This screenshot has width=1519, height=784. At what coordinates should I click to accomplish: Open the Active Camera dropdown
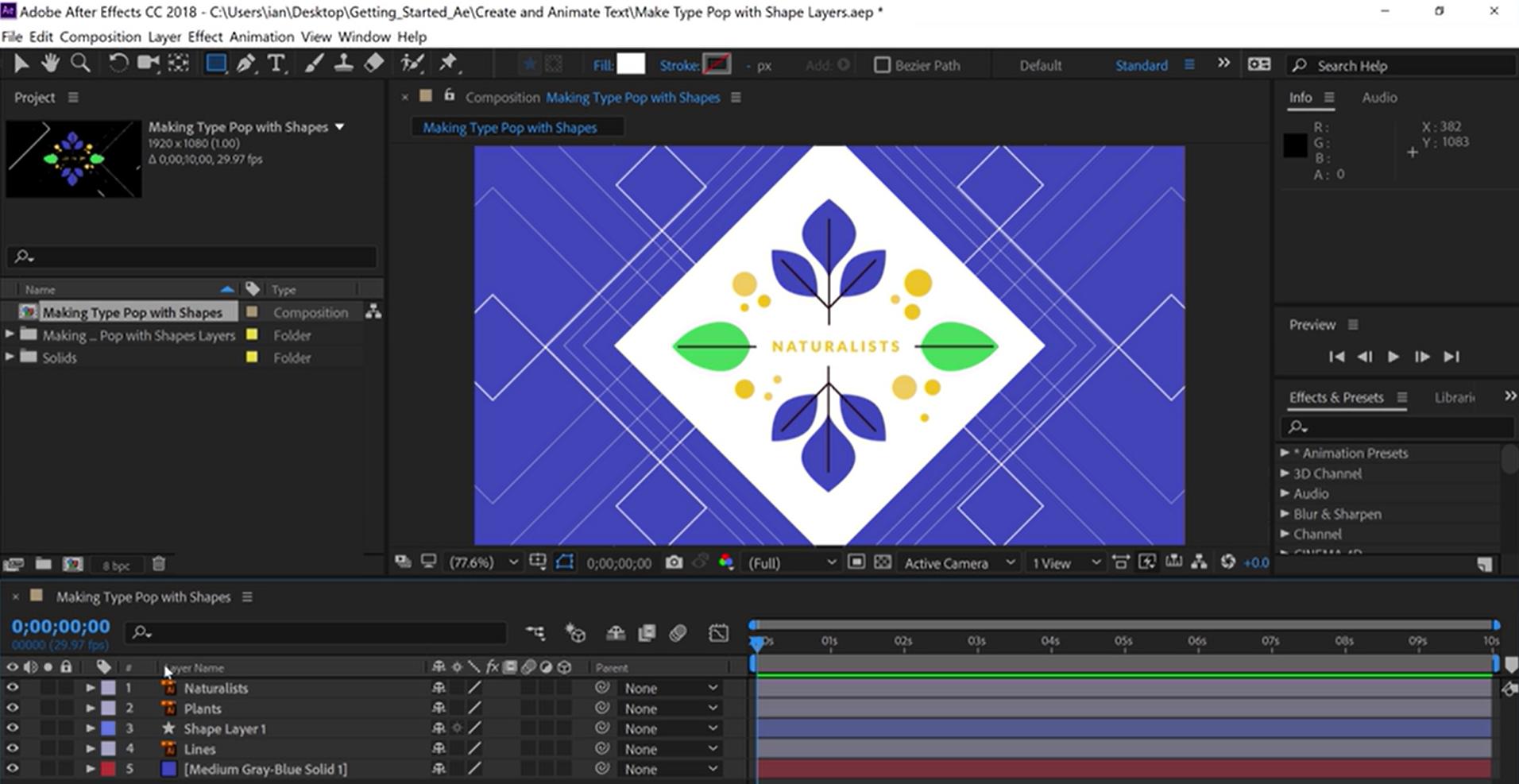(958, 562)
